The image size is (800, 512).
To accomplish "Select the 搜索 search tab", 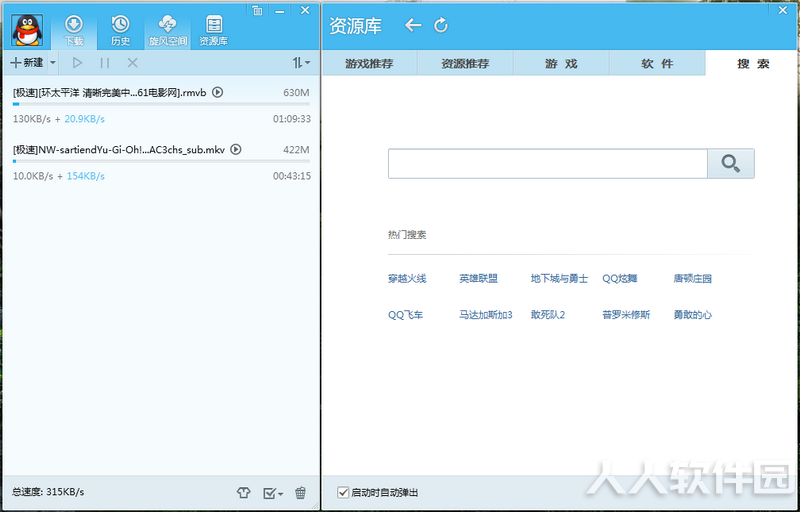I will [x=753, y=64].
